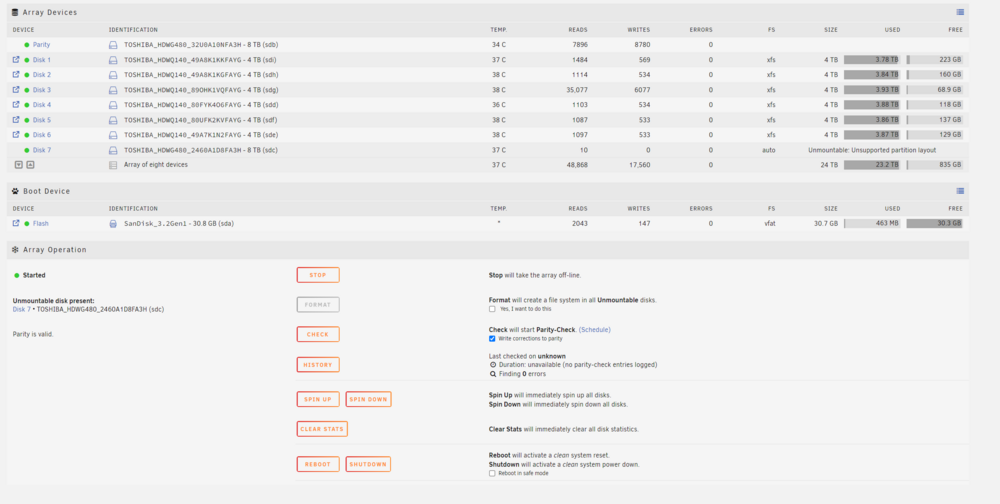The width and height of the screenshot is (1000, 504).
Task: Click the green status dot for Disk 7
Action: pyautogui.click(x=27, y=150)
